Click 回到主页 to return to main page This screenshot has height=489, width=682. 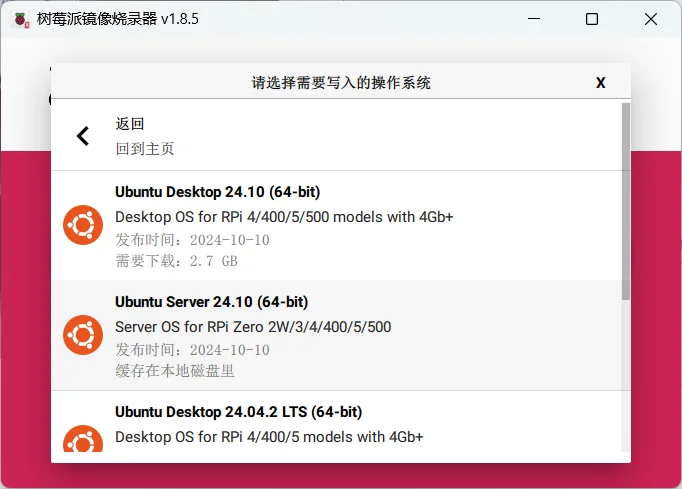pos(145,149)
